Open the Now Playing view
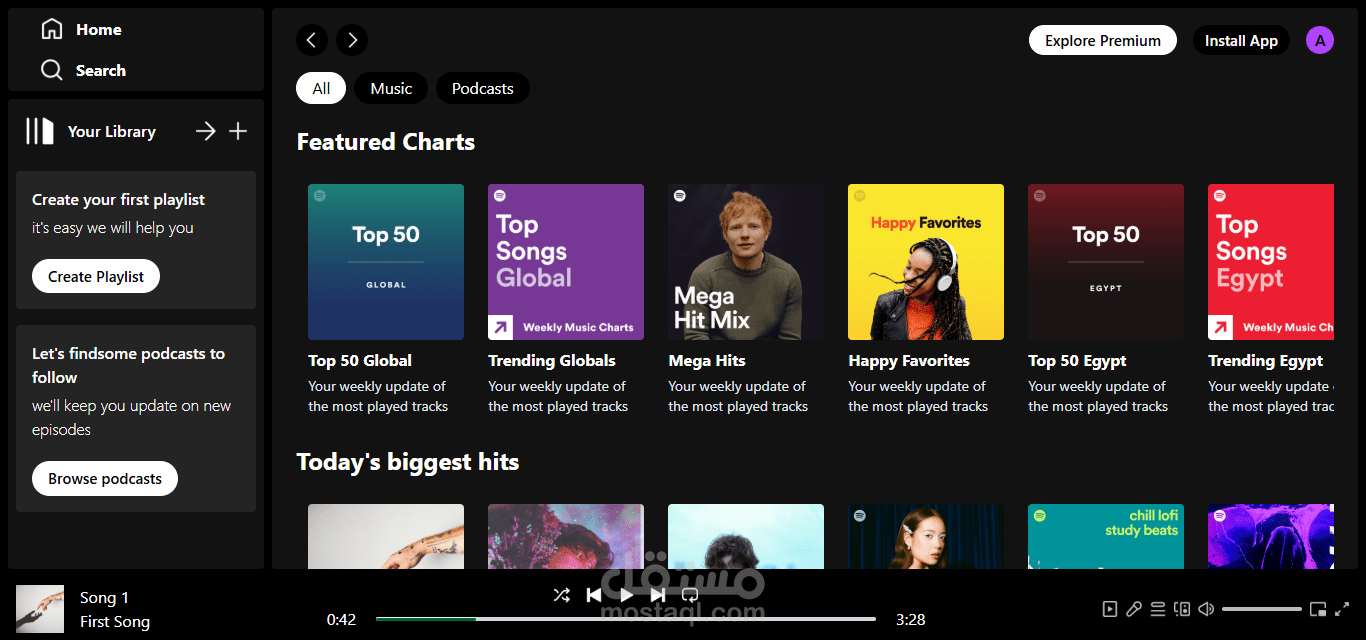Screen dimensions: 1366x640 [1110, 608]
